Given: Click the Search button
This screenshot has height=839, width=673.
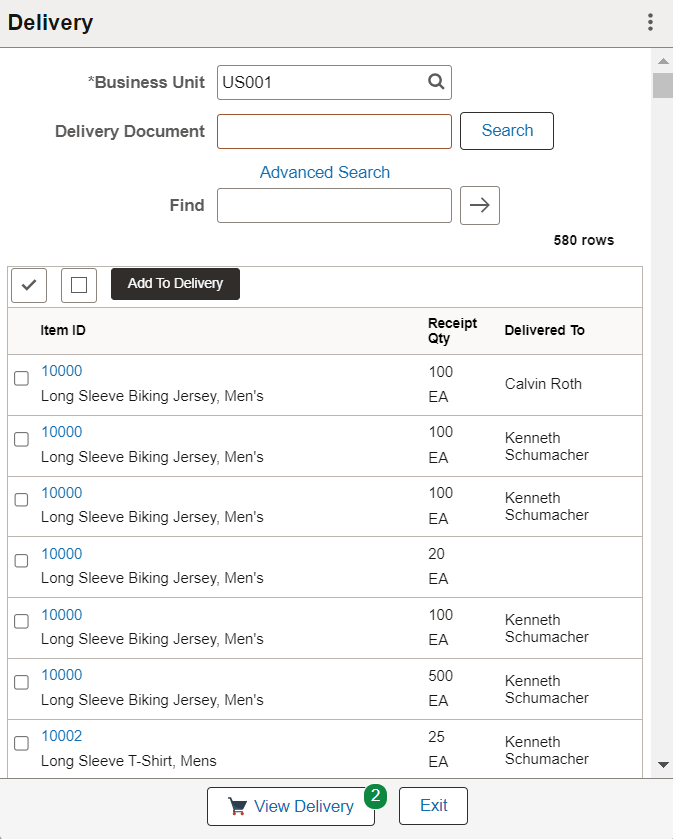Looking at the screenshot, I should pos(506,130).
